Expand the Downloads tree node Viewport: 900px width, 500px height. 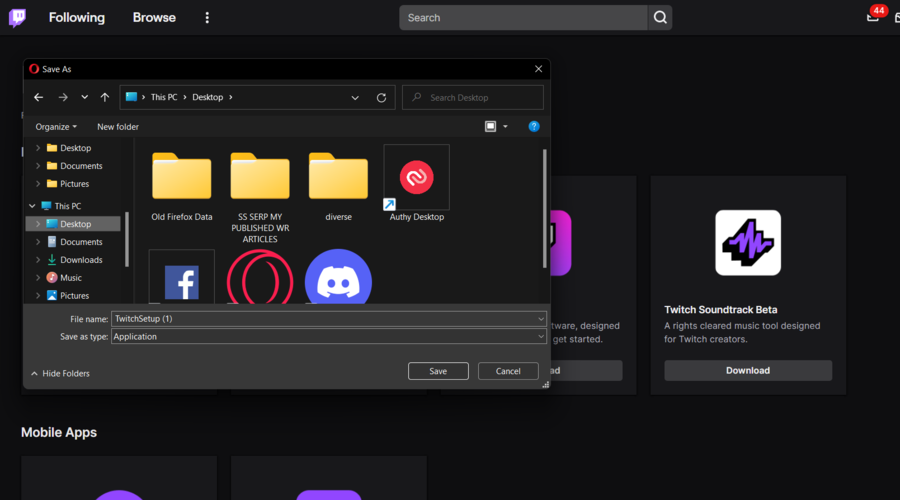38,259
